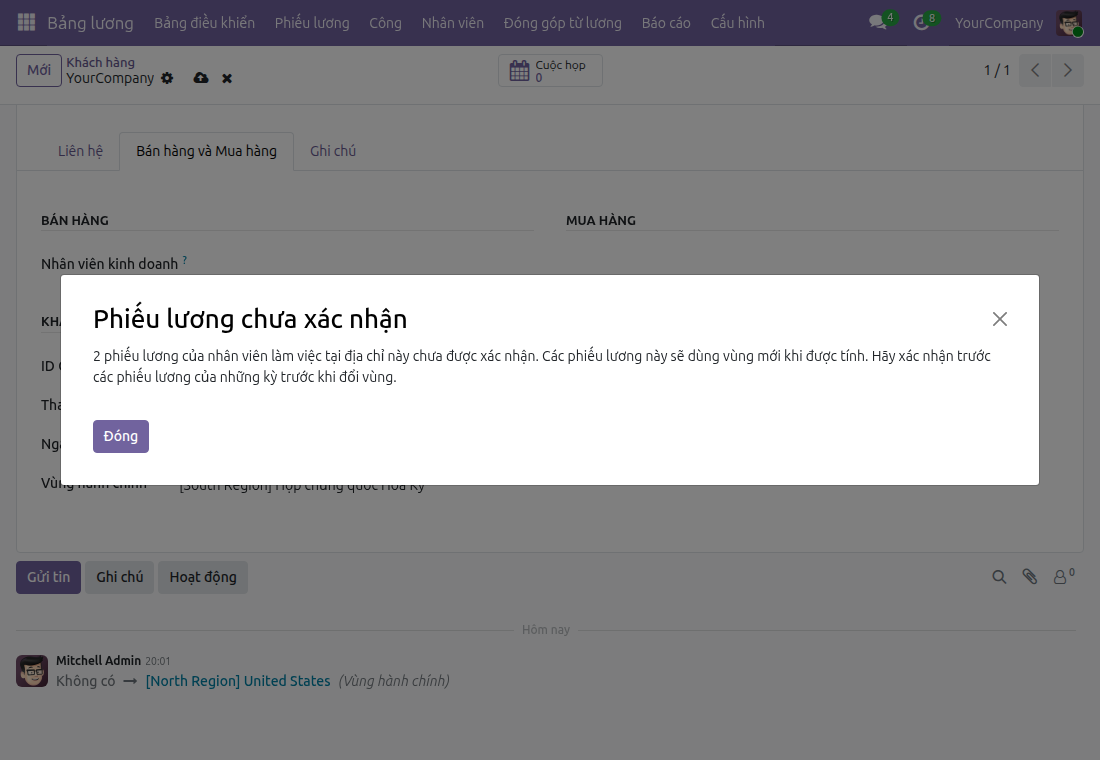Image resolution: width=1100 pixels, height=760 pixels.
Task: Click the North Region United States link
Action: 238,681
